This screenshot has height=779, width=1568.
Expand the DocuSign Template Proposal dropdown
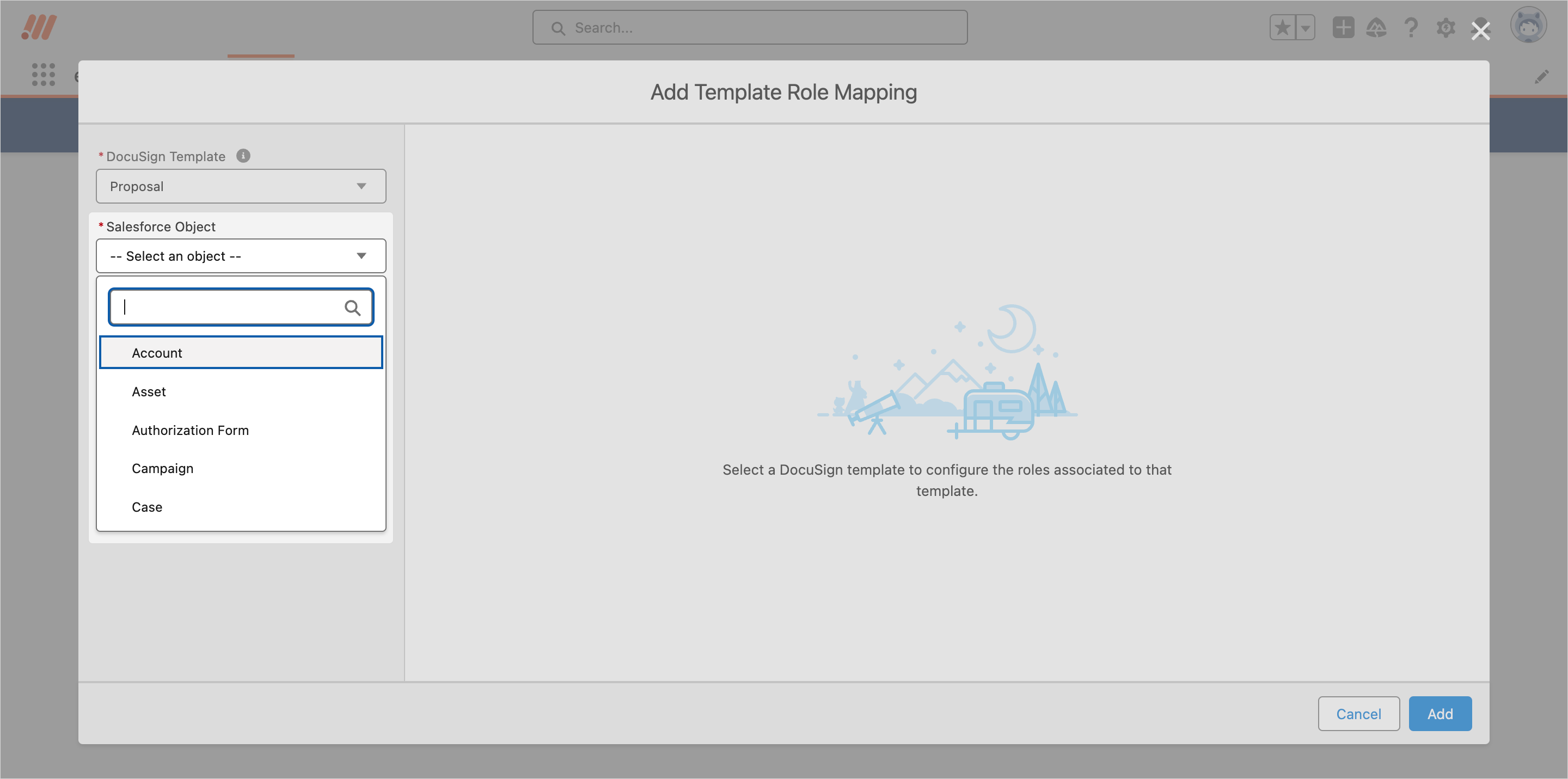(241, 186)
